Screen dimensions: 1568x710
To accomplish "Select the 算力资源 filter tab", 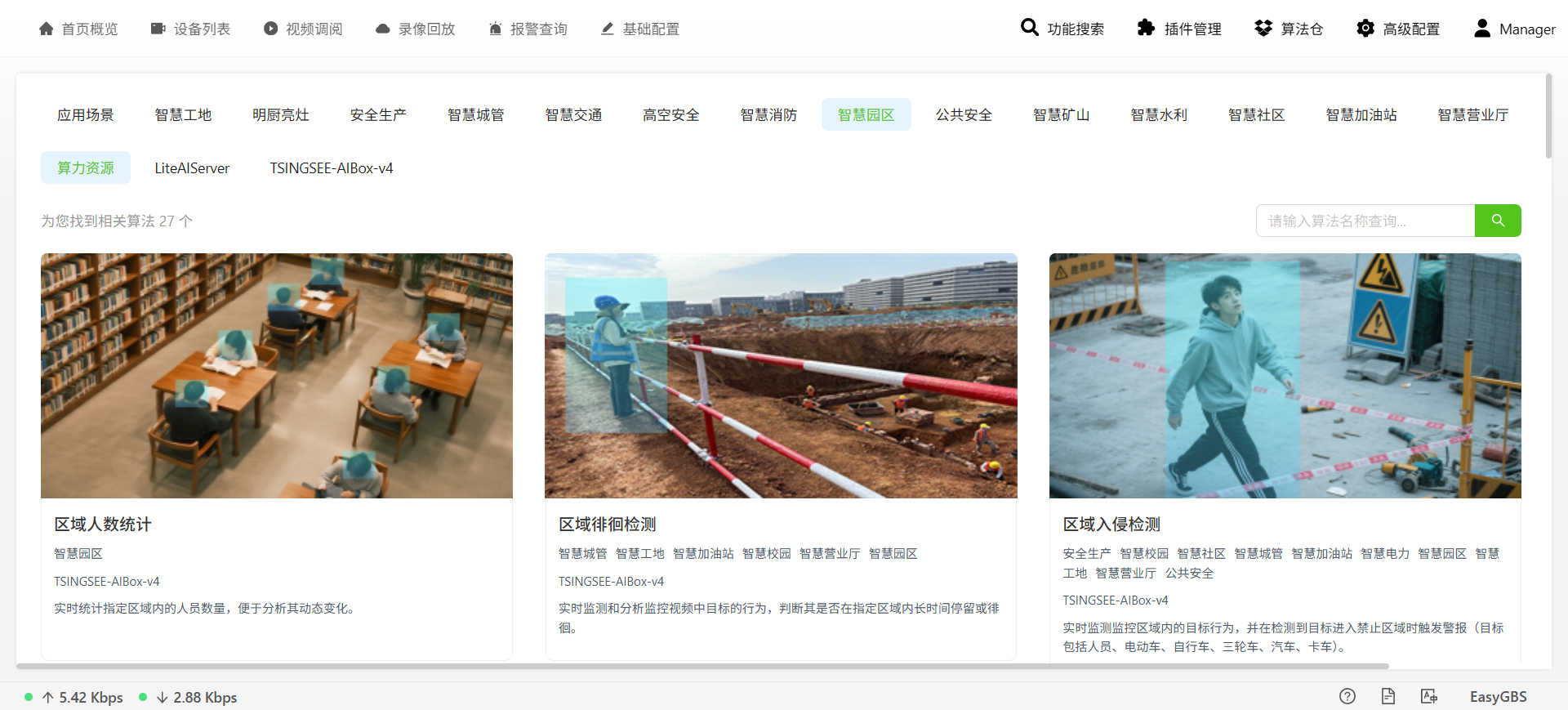I will click(86, 167).
